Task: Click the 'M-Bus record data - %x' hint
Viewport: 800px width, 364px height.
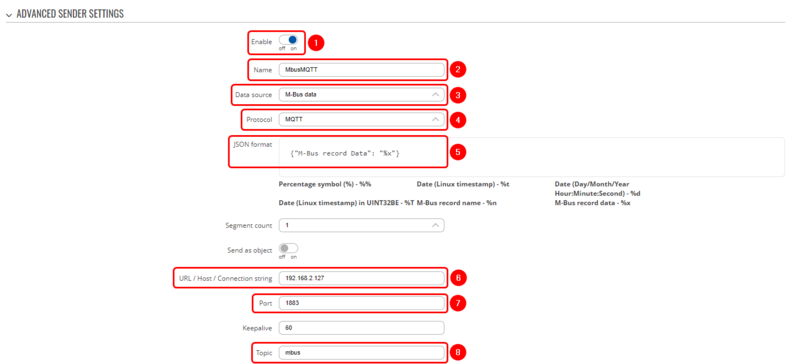Action: (592, 203)
